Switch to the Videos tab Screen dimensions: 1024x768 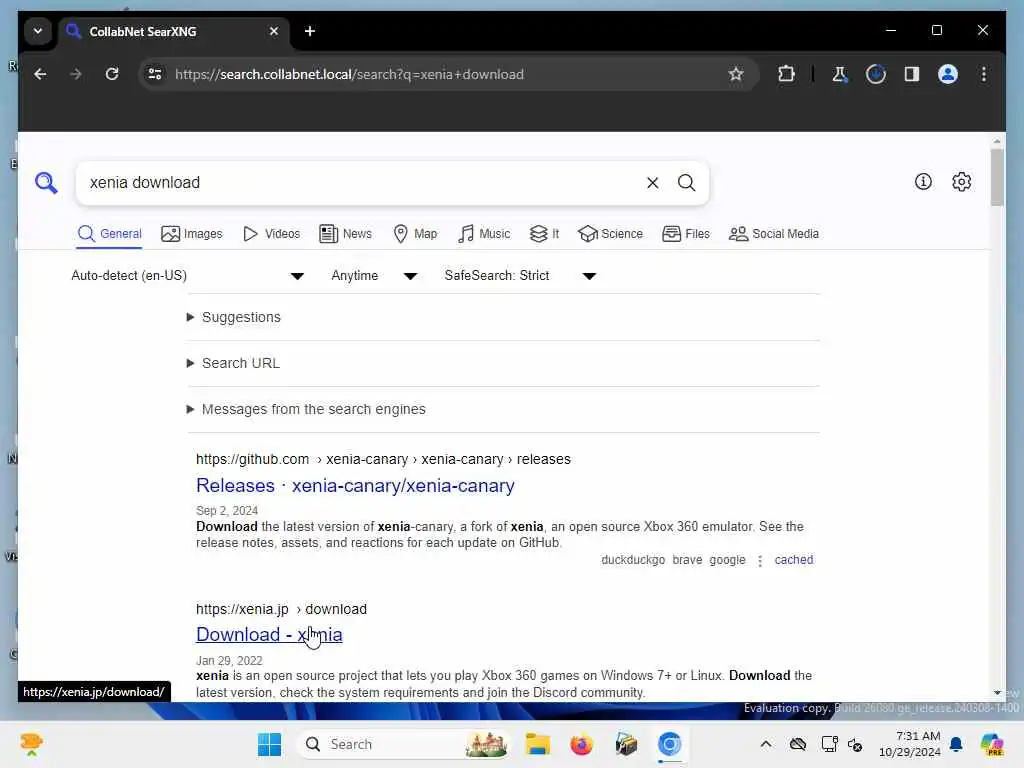271,234
